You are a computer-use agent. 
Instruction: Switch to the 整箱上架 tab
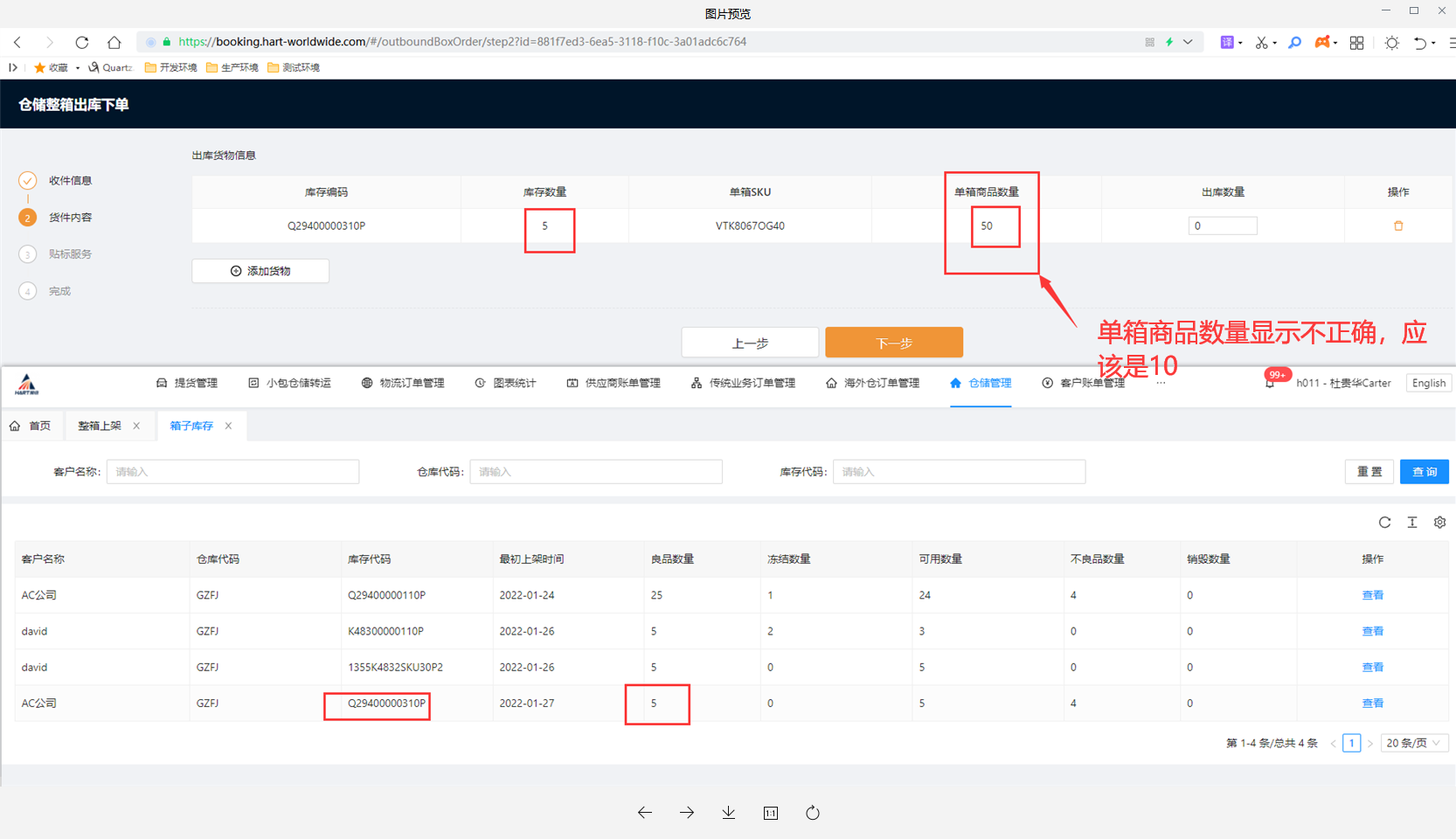pyautogui.click(x=100, y=426)
